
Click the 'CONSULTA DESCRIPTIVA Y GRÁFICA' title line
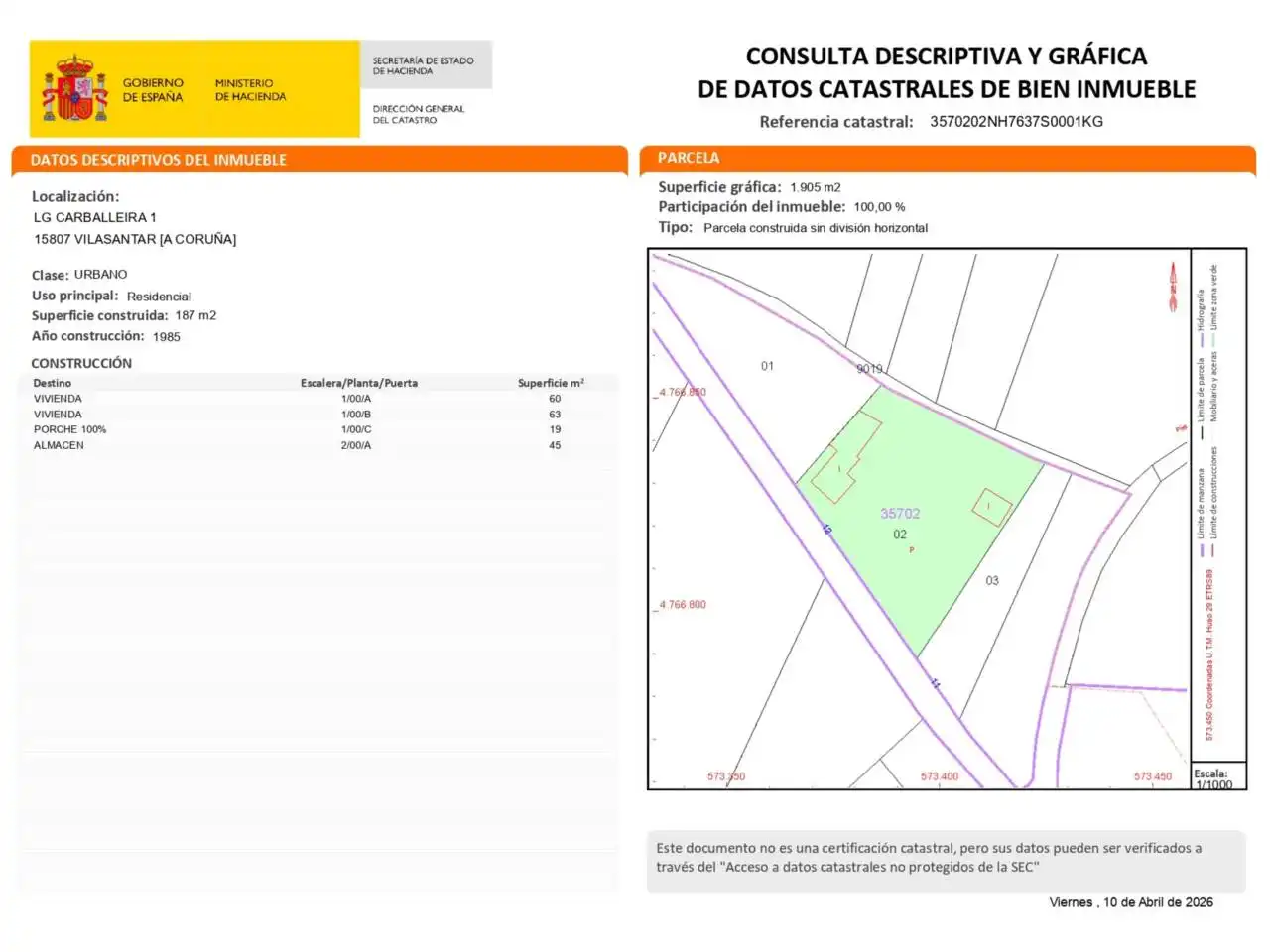click(x=946, y=57)
